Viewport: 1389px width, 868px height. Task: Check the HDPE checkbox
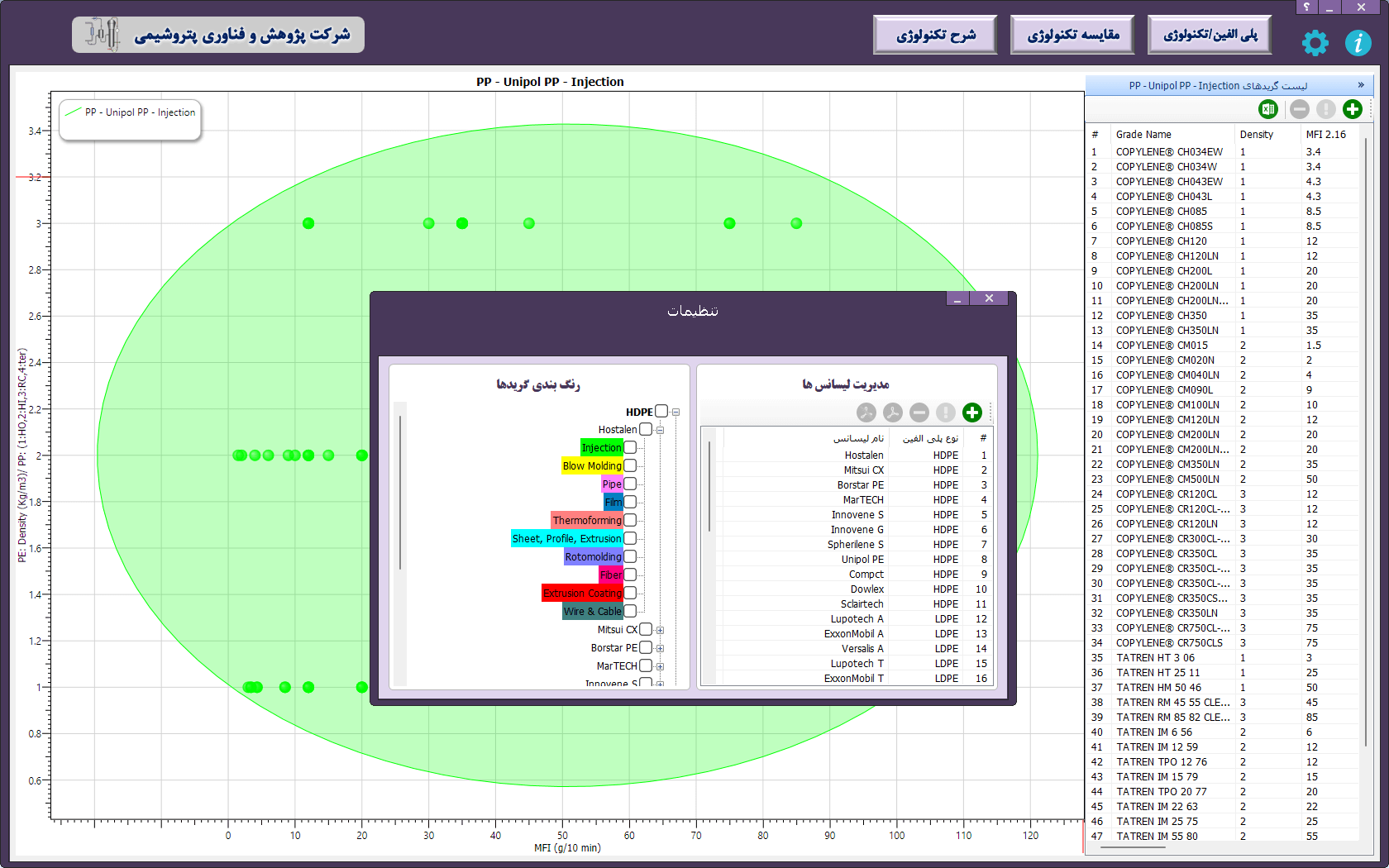click(x=661, y=412)
